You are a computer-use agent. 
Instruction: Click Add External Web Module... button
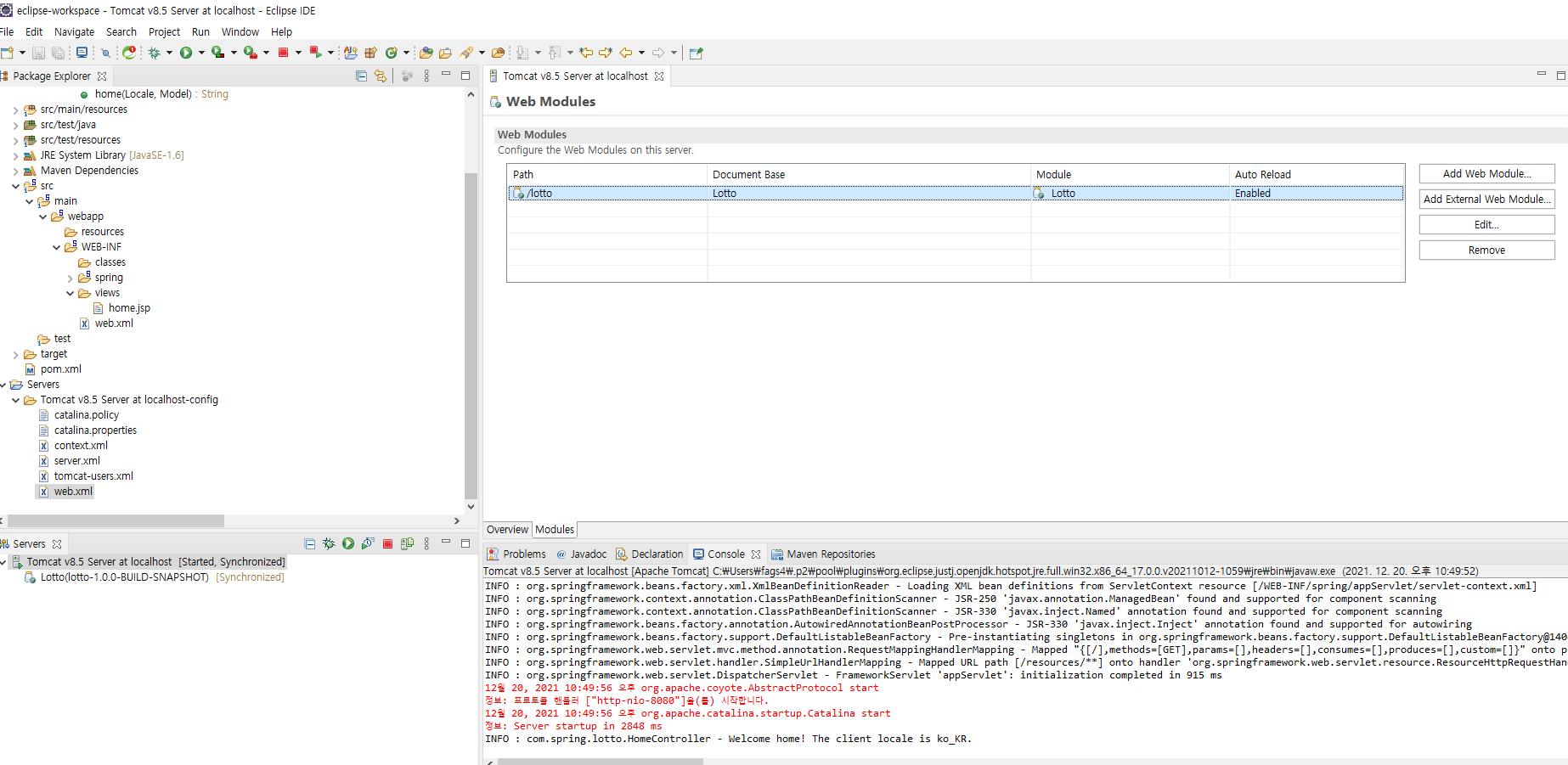pyautogui.click(x=1486, y=200)
